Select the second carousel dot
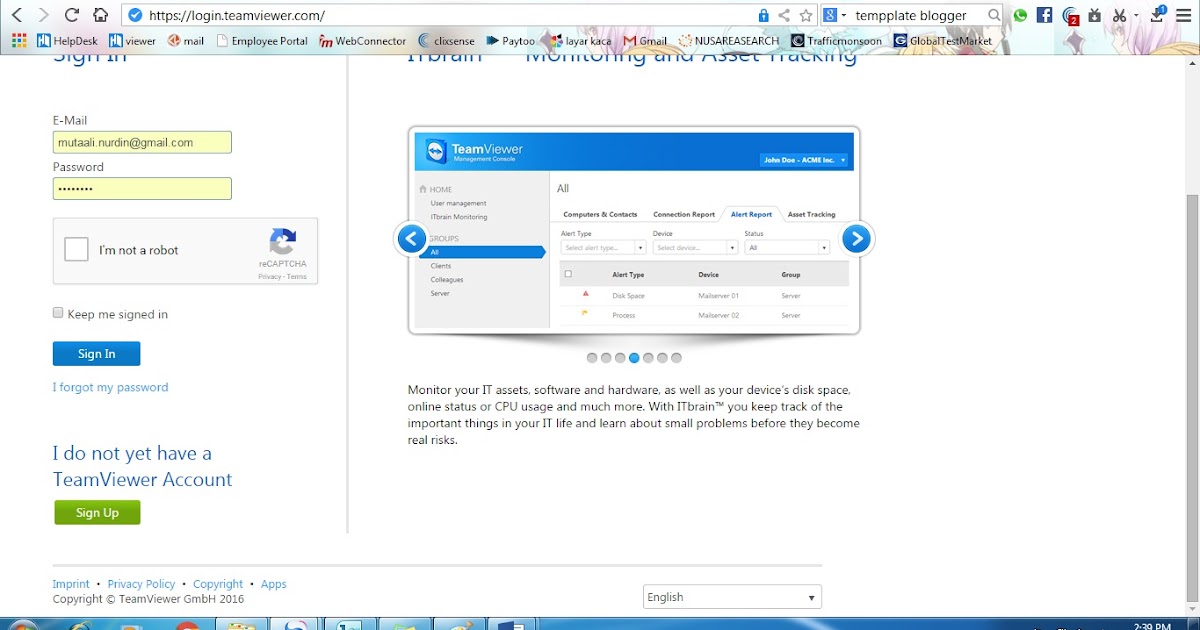The height and width of the screenshot is (630, 1200). 606,357
